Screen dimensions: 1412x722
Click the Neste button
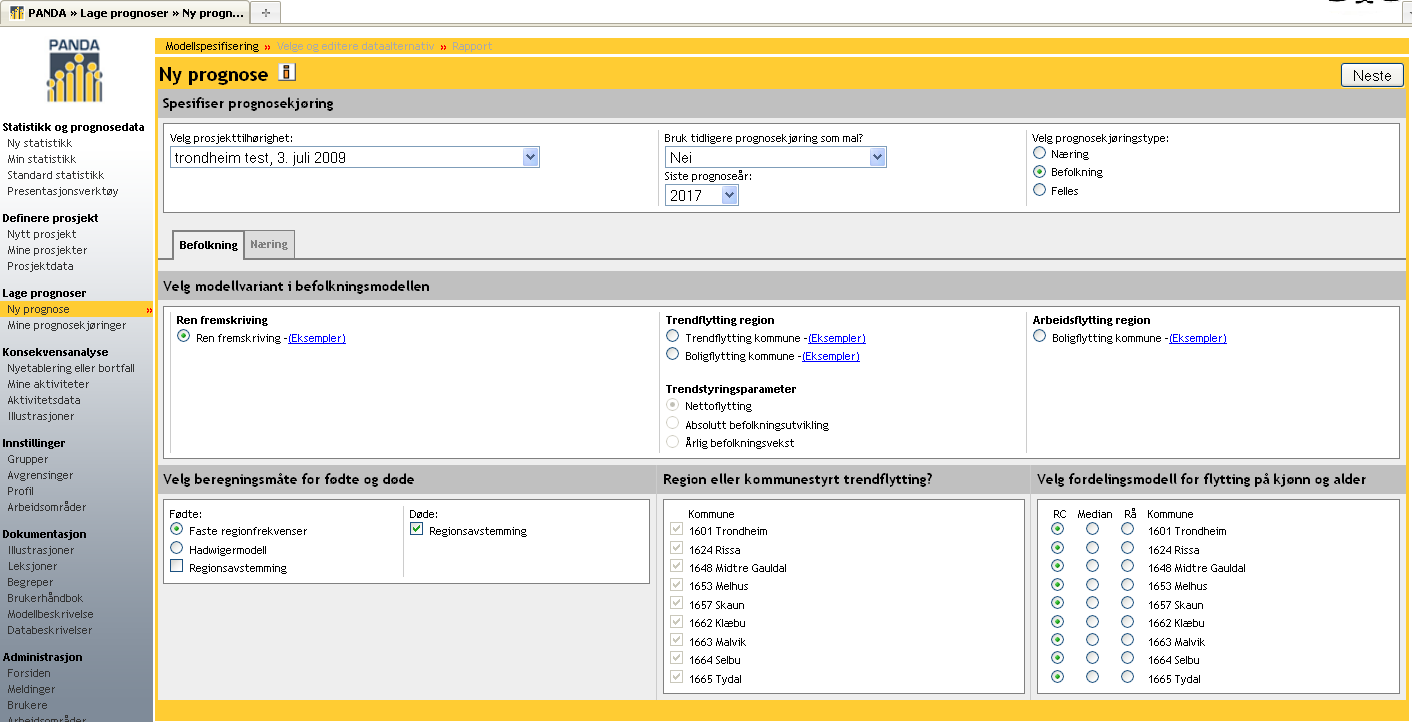[x=1372, y=75]
